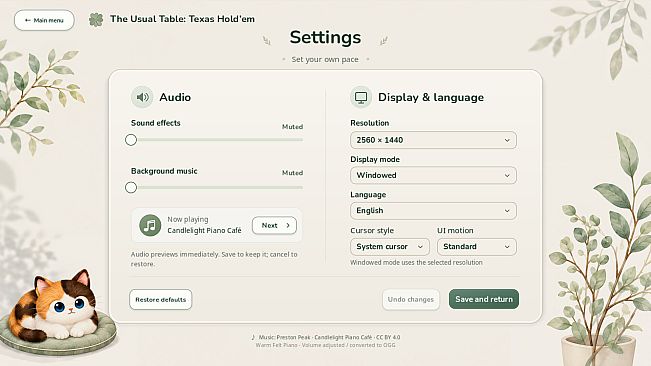
Task: Click the Sound effects slider track
Action: tap(217, 140)
